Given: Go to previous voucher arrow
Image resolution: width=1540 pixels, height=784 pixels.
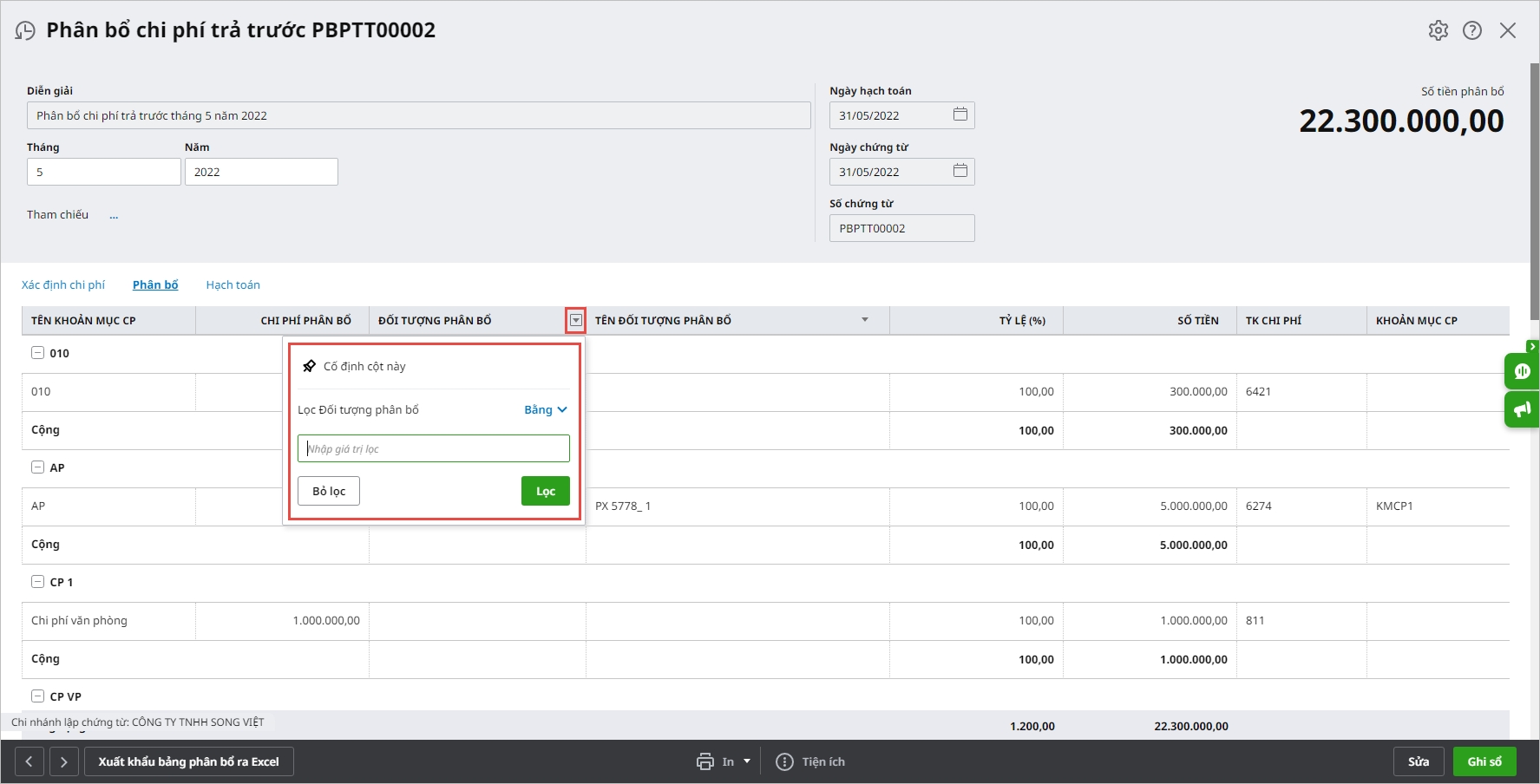Looking at the screenshot, I should 29,761.
